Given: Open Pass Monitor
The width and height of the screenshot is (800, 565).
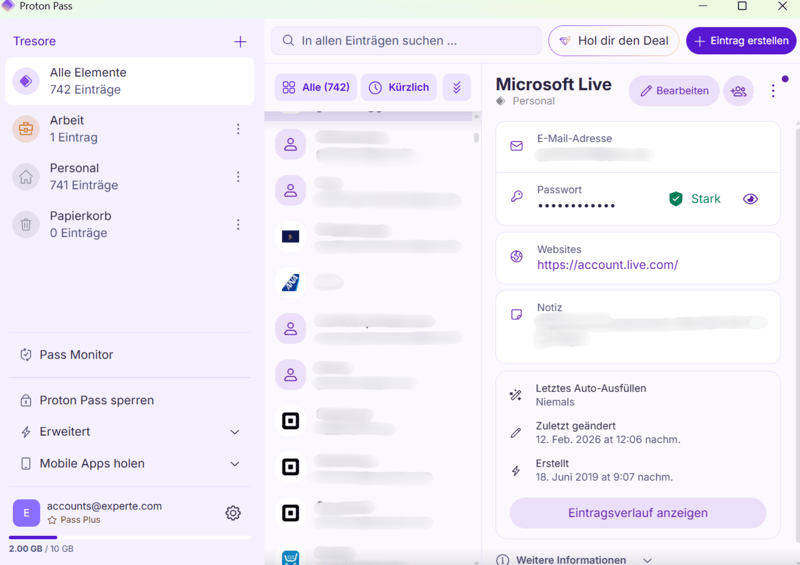Looking at the screenshot, I should click(x=76, y=355).
